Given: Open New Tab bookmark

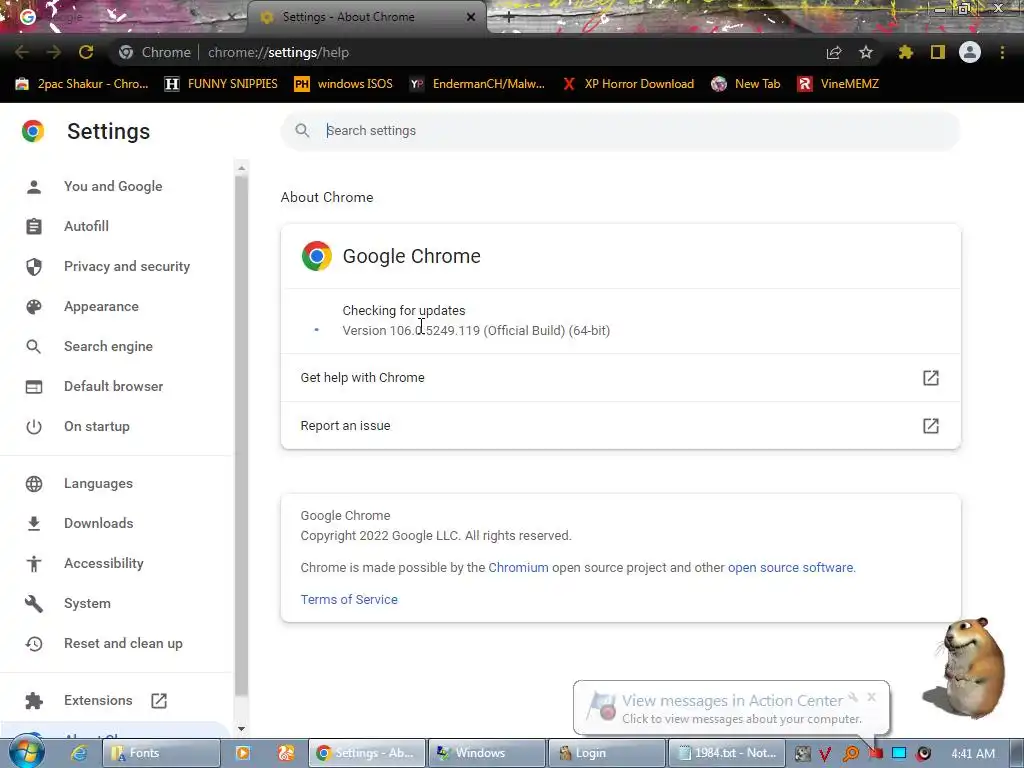Looking at the screenshot, I should tap(746, 84).
